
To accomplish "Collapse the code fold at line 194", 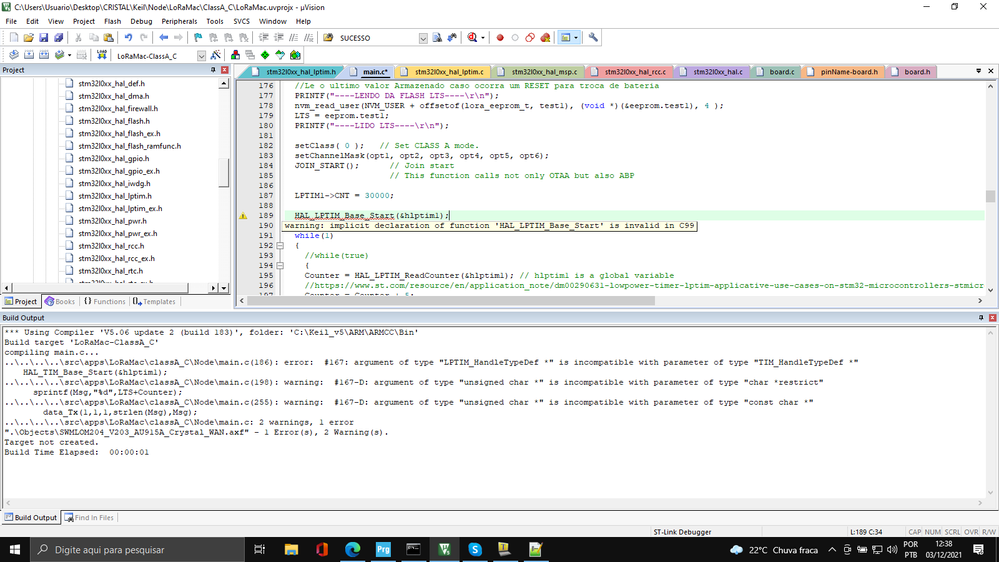I will [280, 266].
